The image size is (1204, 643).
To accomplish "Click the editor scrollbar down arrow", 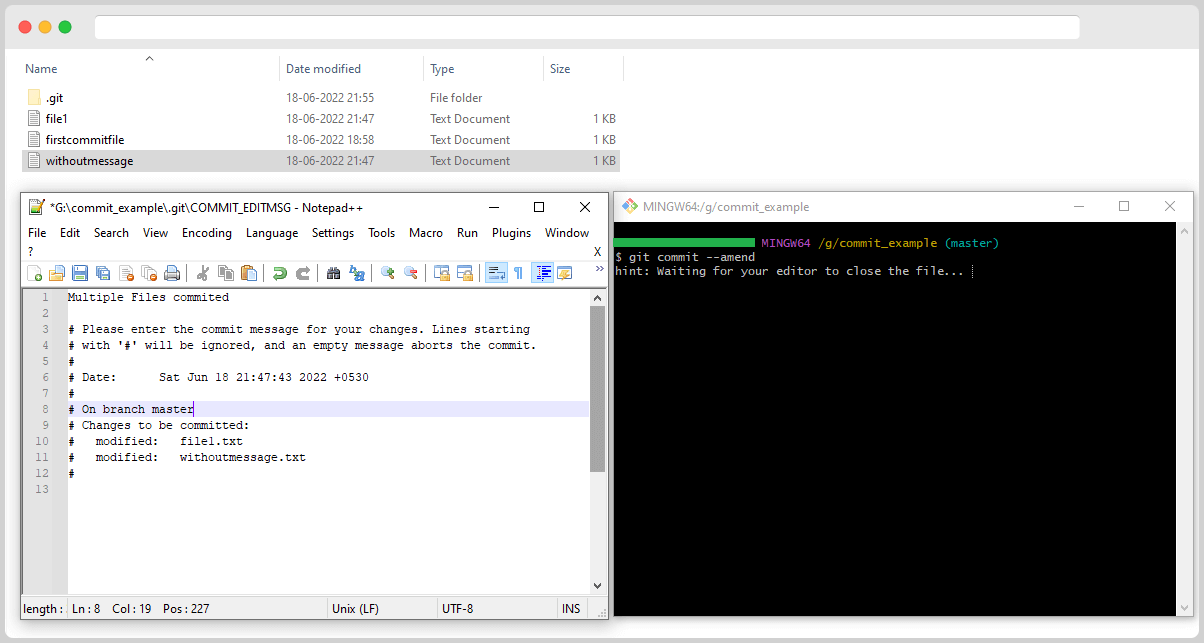I will pyautogui.click(x=598, y=586).
